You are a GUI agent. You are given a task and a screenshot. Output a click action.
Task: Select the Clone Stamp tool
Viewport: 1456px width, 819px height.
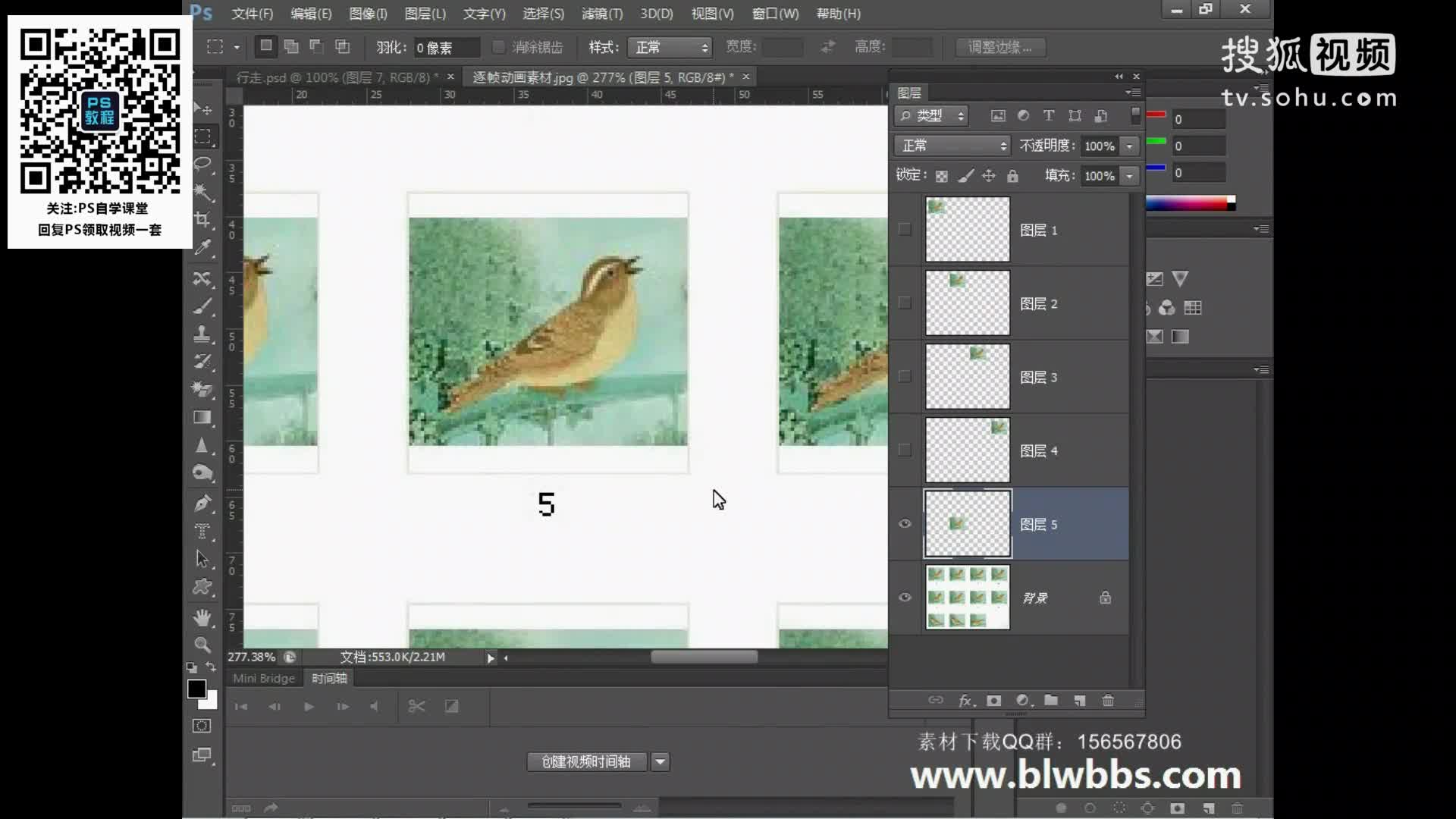[202, 334]
